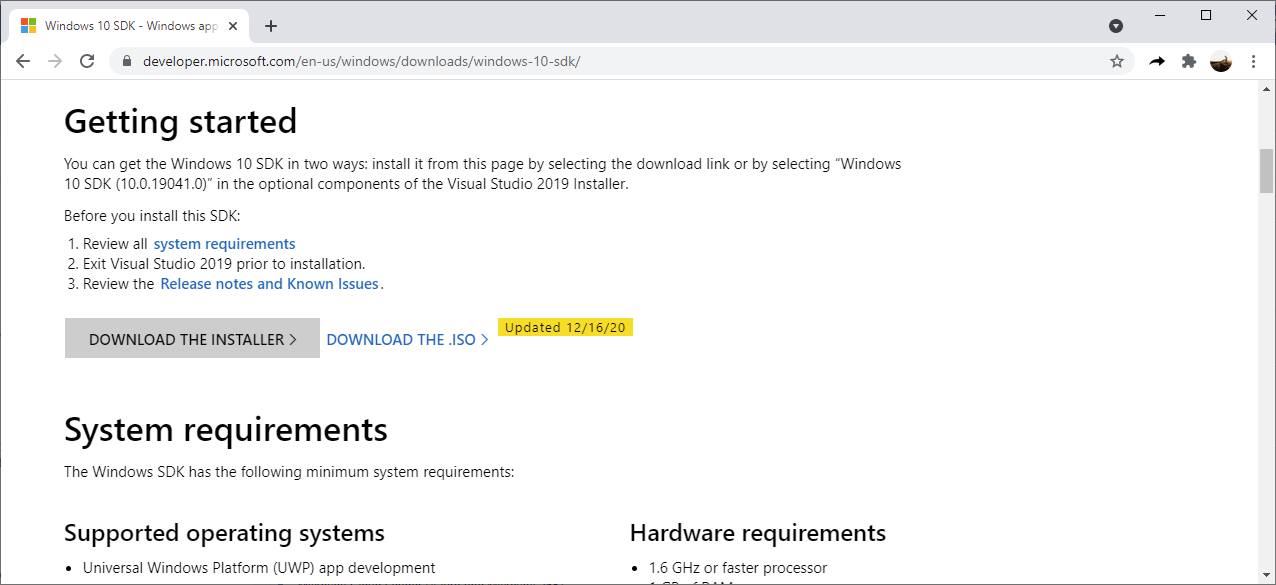The height and width of the screenshot is (585, 1276).
Task: Select the Windows 10 SDK tab
Action: (x=130, y=26)
